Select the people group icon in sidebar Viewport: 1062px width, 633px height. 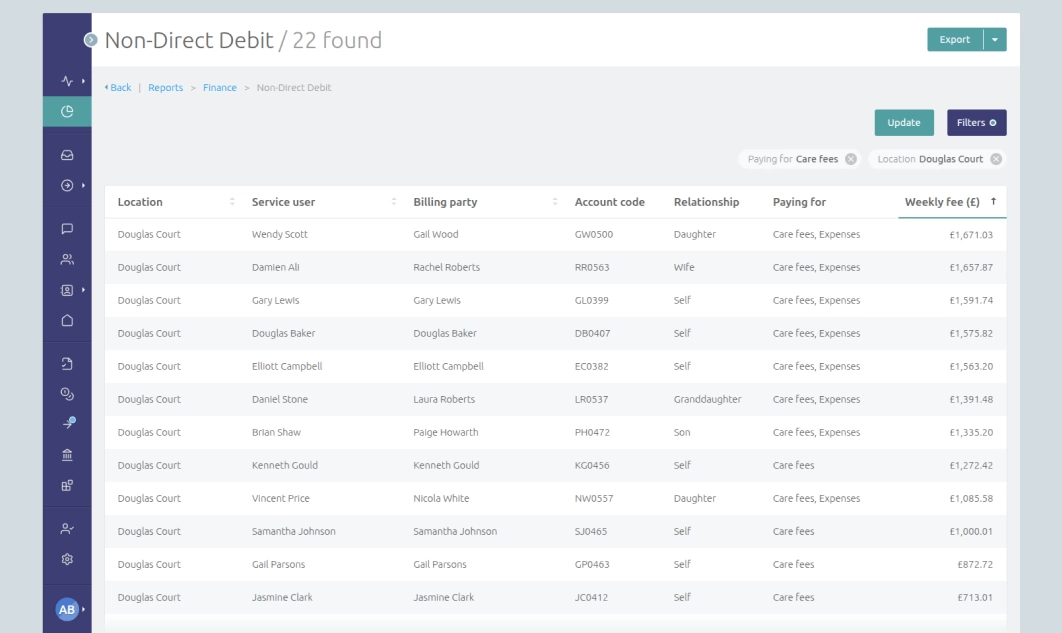66,258
